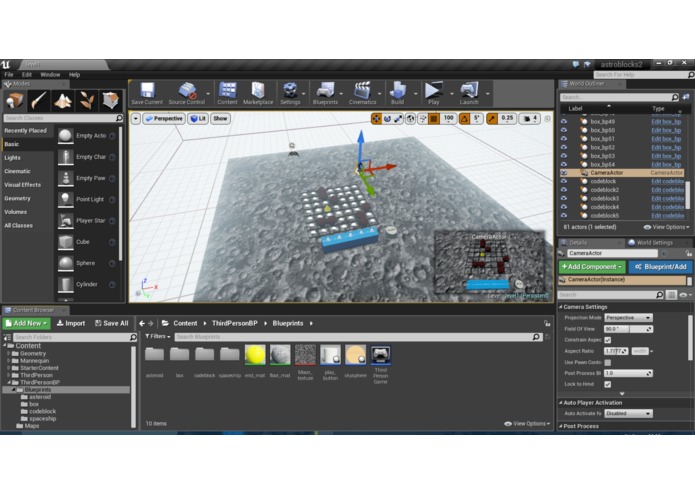The width and height of the screenshot is (695, 494).
Task: Adjust the Field Of View slider field
Action: tap(628, 329)
